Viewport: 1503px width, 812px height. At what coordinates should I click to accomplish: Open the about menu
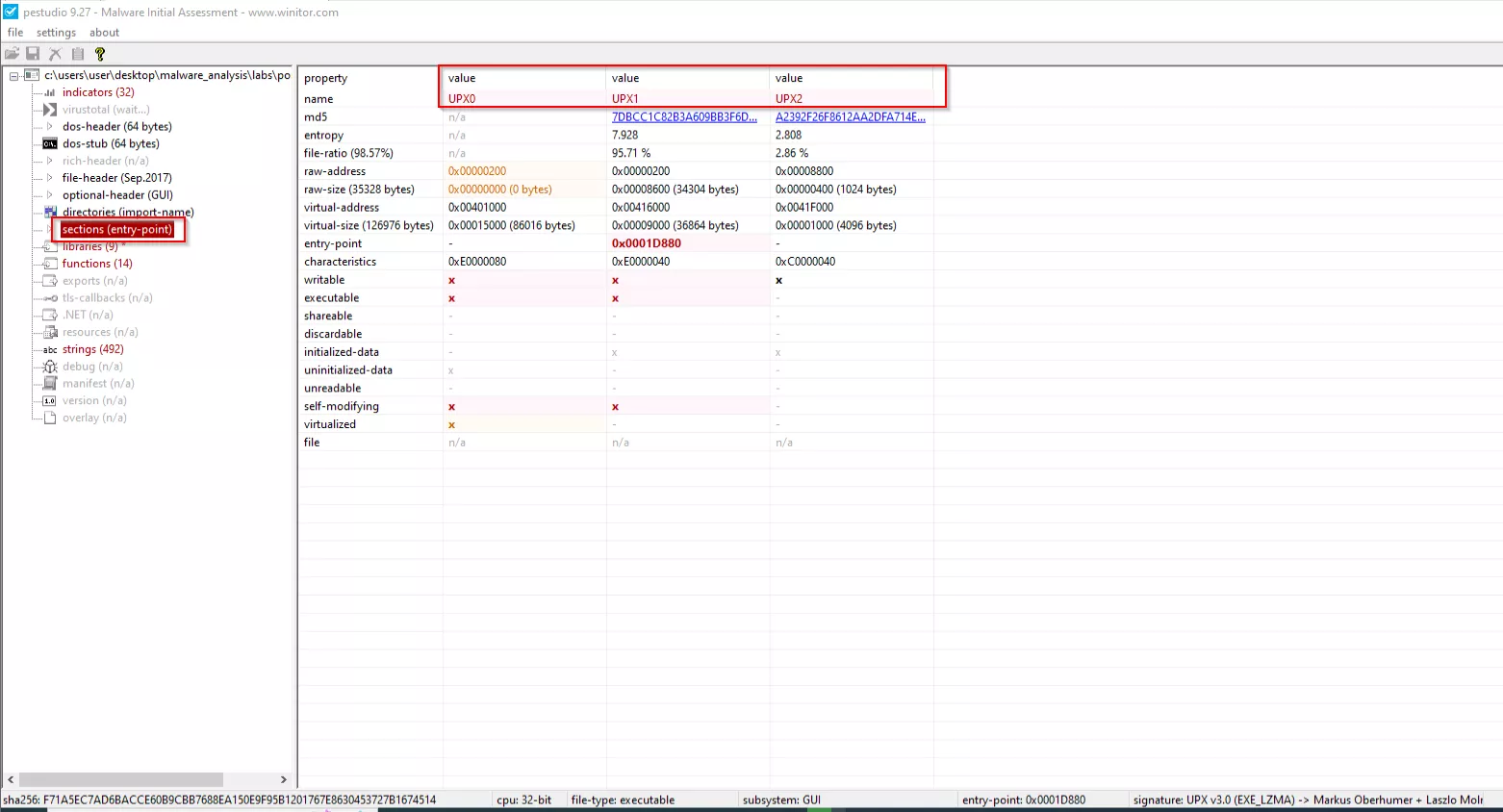tap(104, 32)
